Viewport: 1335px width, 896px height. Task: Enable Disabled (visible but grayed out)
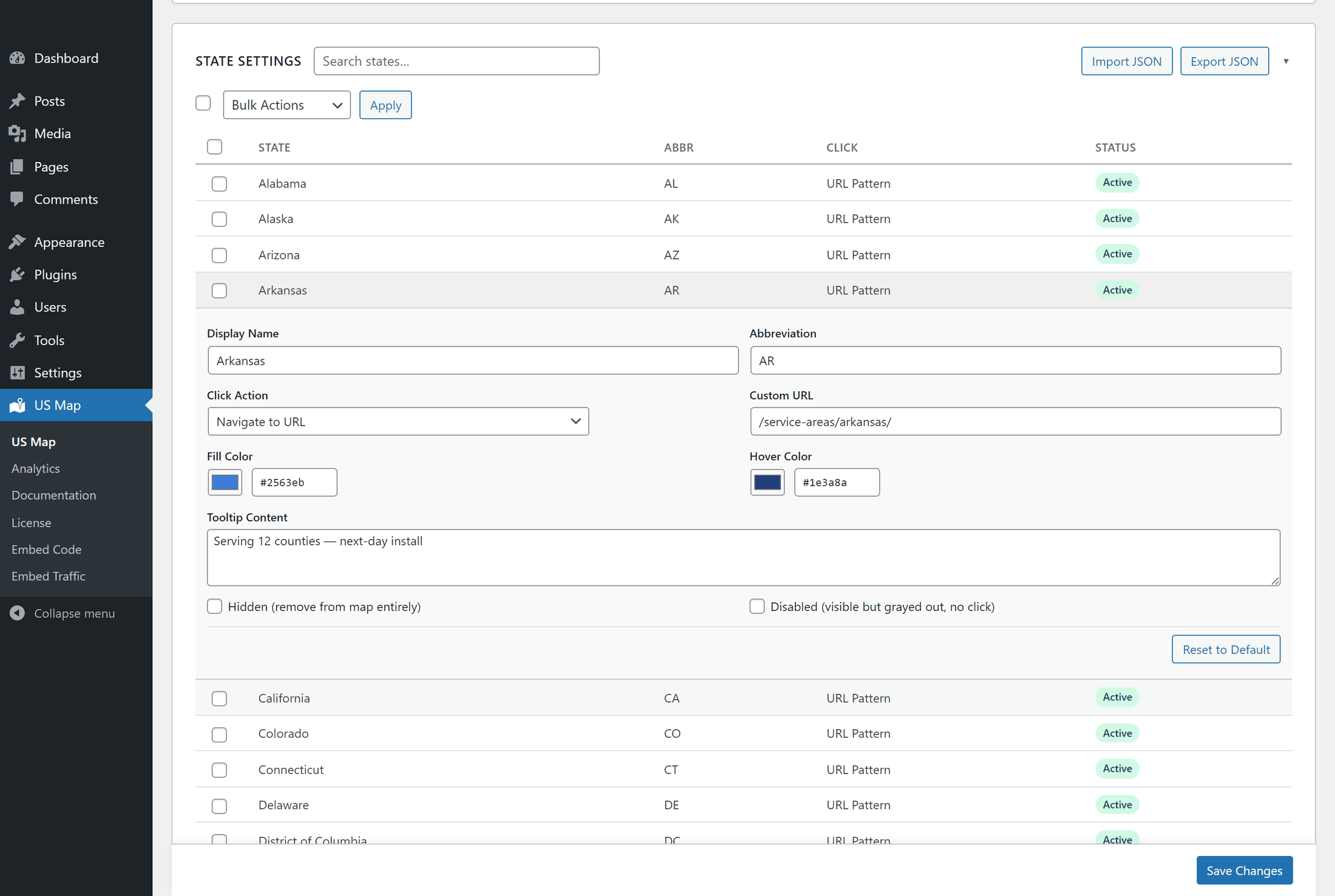coord(757,607)
